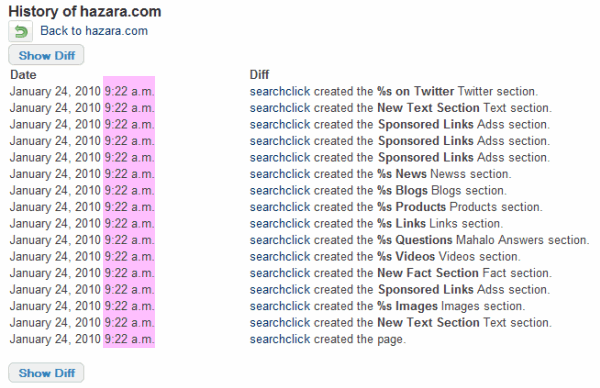This screenshot has height=388, width=600.
Task: Click the History of hazara.com heading
Action: 85,11
